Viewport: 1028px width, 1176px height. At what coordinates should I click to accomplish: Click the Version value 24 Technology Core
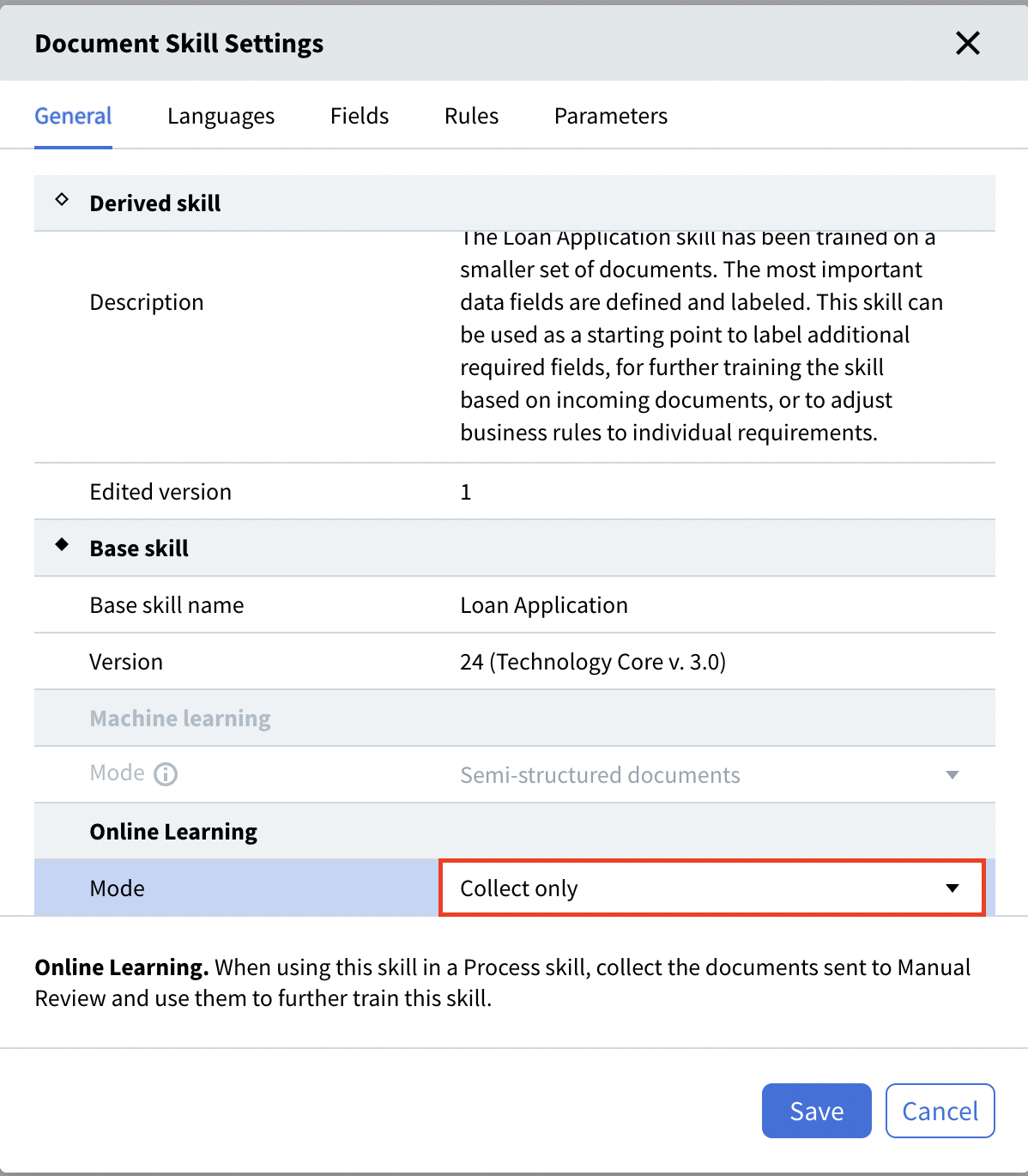pos(593,662)
